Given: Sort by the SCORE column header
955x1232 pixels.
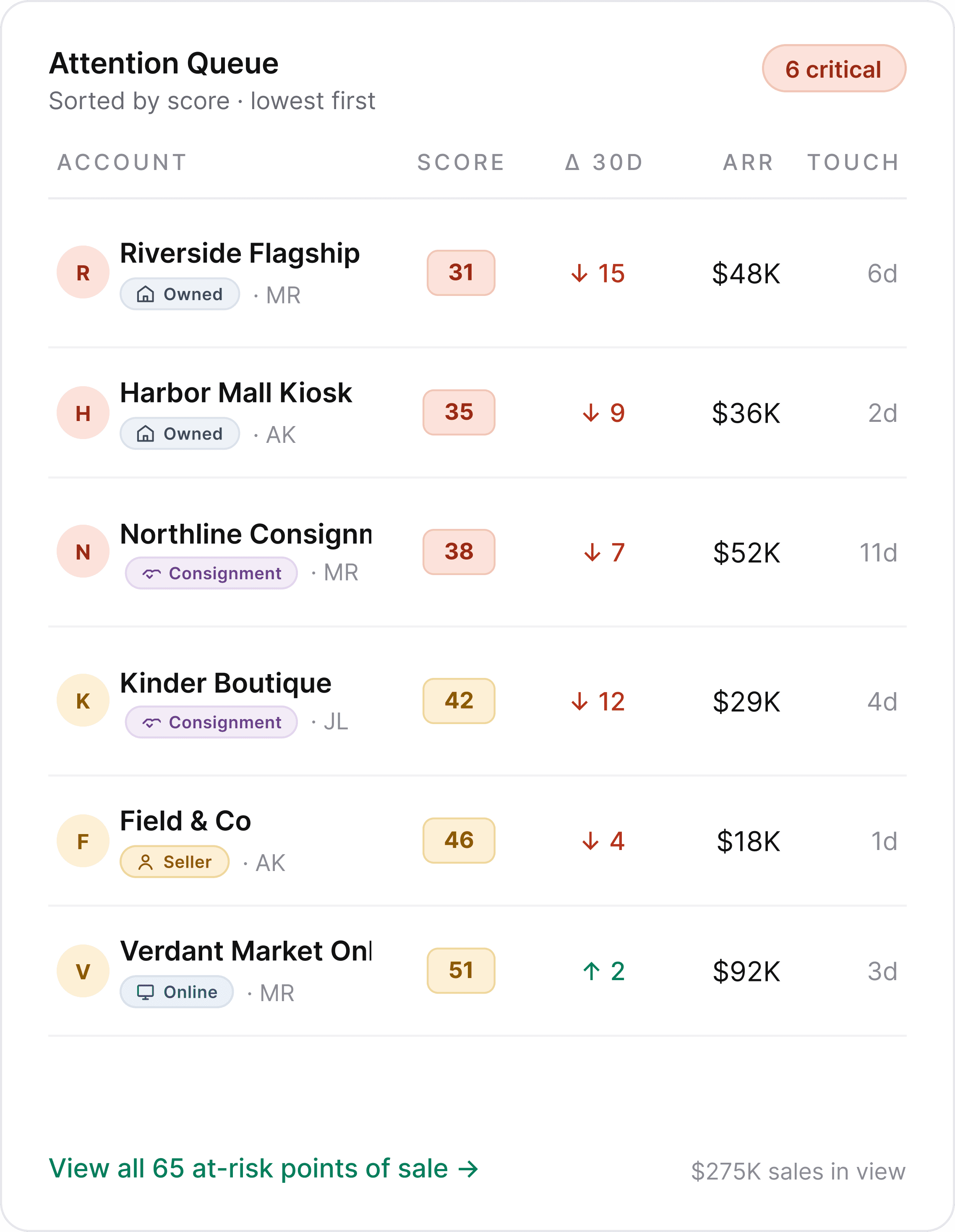Looking at the screenshot, I should pos(461,162).
